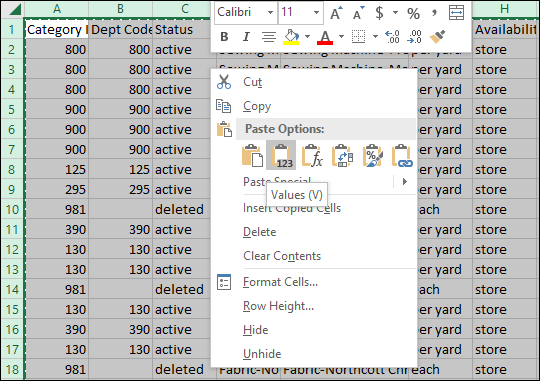The height and width of the screenshot is (381, 540).
Task: Click cell A11 containing 390
Action: pyautogui.click(x=57, y=229)
